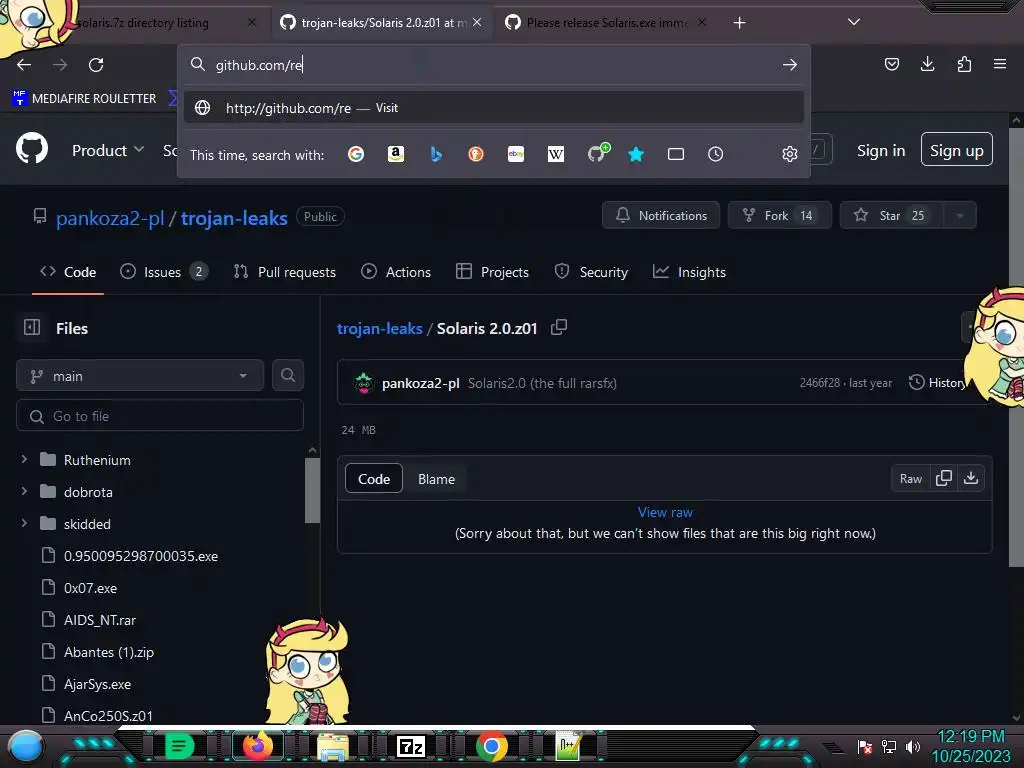Click the View raw link
The height and width of the screenshot is (768, 1024).
[665, 512]
